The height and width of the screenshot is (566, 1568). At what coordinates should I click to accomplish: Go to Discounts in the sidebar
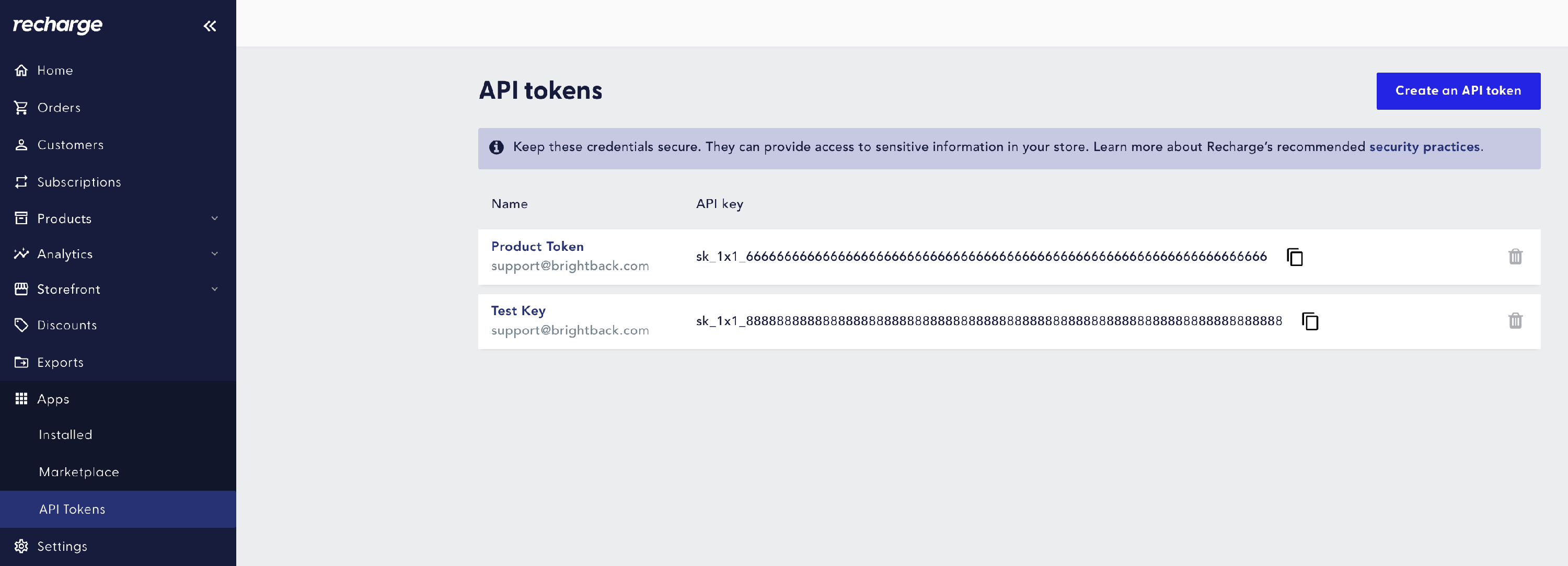point(67,325)
